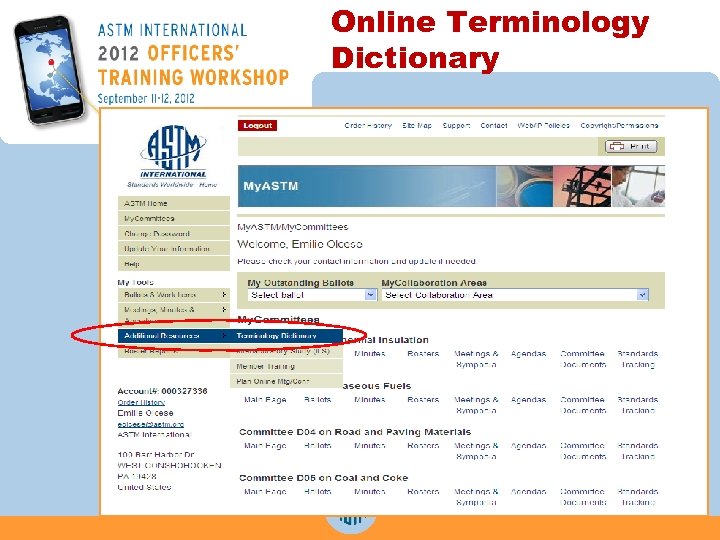Expand Ballots & Work Items submenu
Screen dimensions: 720x540
(x=174, y=295)
